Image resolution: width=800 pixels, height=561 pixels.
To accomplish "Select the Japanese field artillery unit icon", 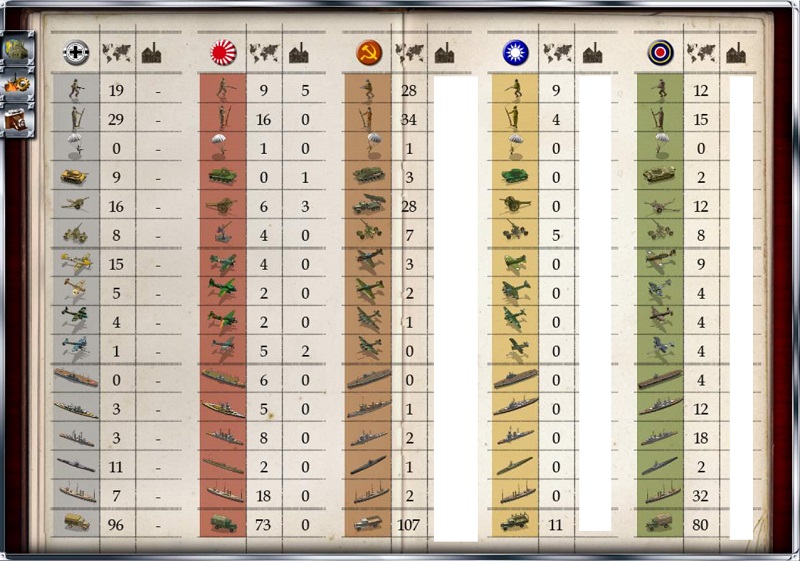I will click(x=220, y=206).
